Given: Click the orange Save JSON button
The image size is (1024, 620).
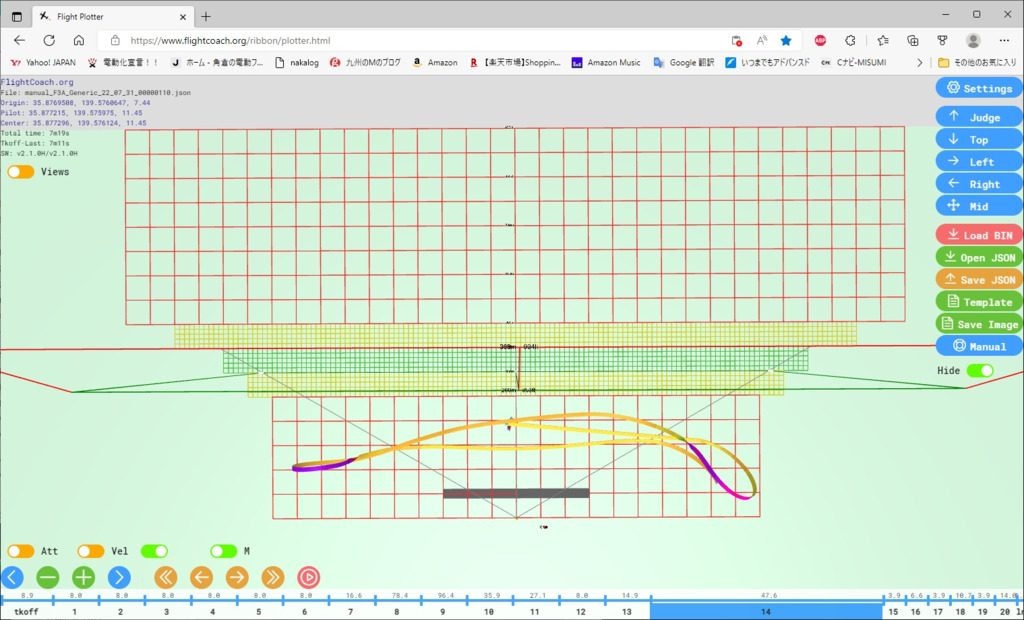Looking at the screenshot, I should [x=979, y=279].
